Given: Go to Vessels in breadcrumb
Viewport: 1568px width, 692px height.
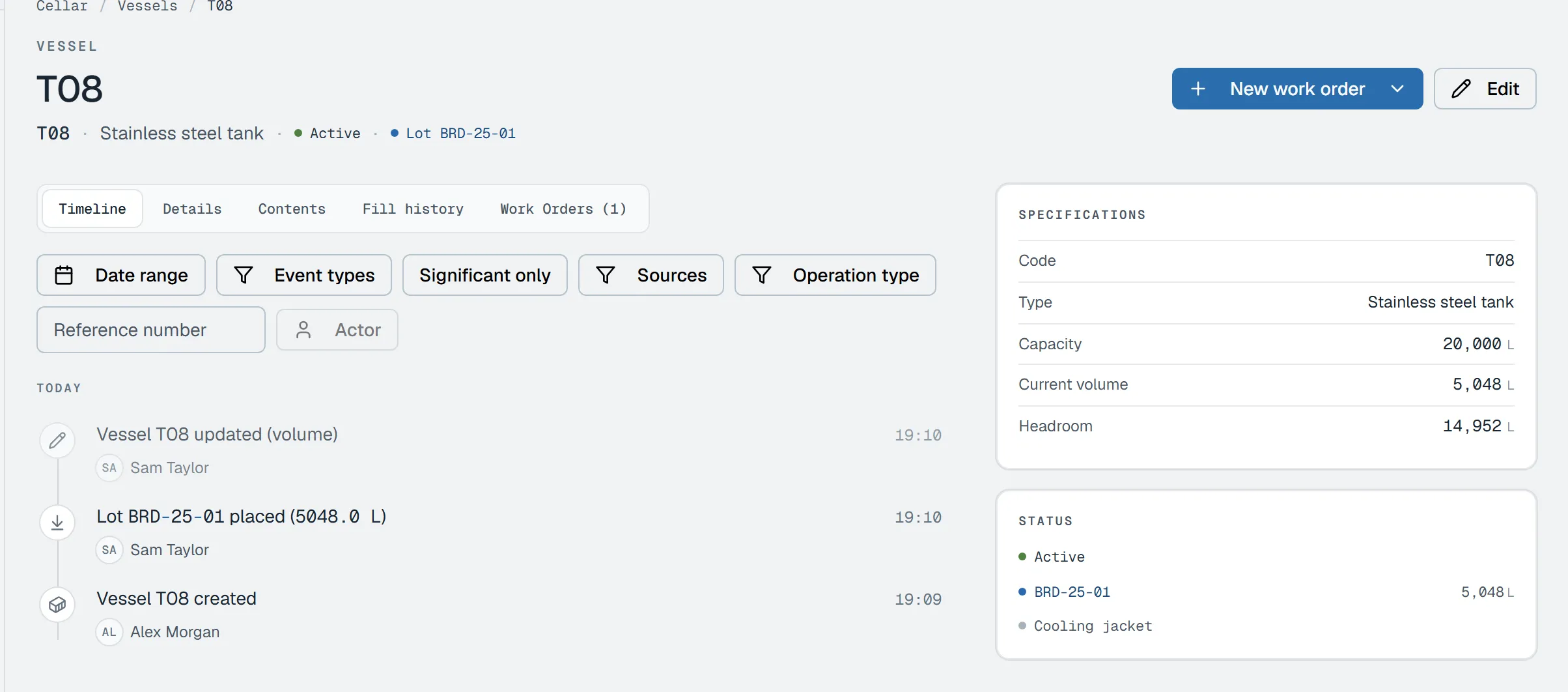Looking at the screenshot, I should point(147,7).
